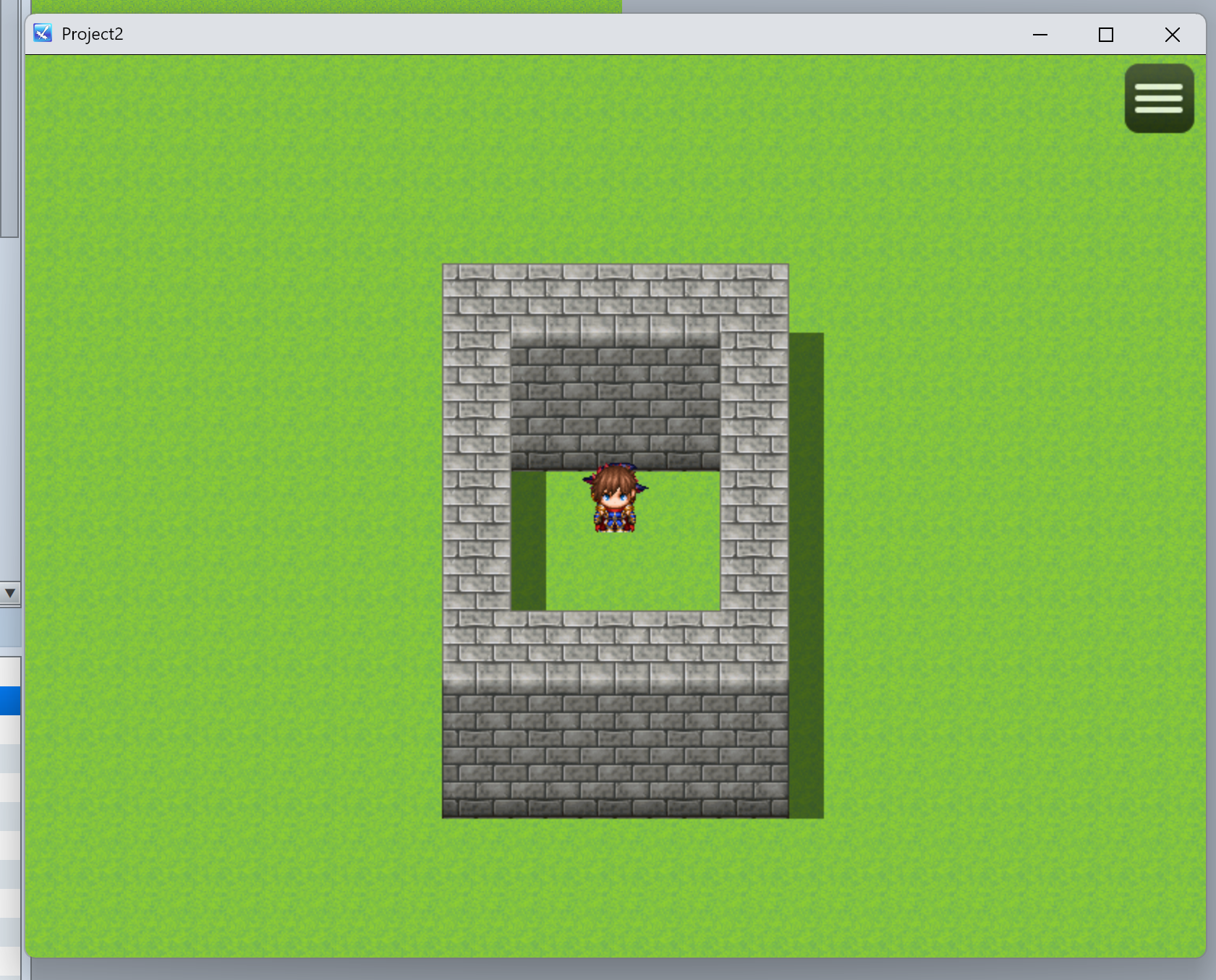Open the in-game hamburger menu button
Image resolution: width=1216 pixels, height=980 pixels.
tap(1159, 98)
